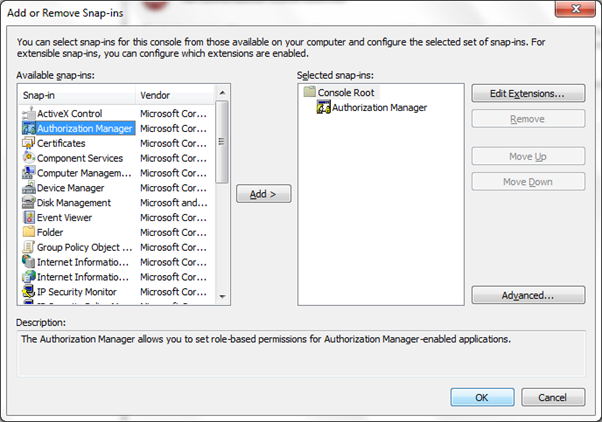Screen dimensions: 602x422
Task: Click the description text about Authorization Manager
Action: (266, 339)
